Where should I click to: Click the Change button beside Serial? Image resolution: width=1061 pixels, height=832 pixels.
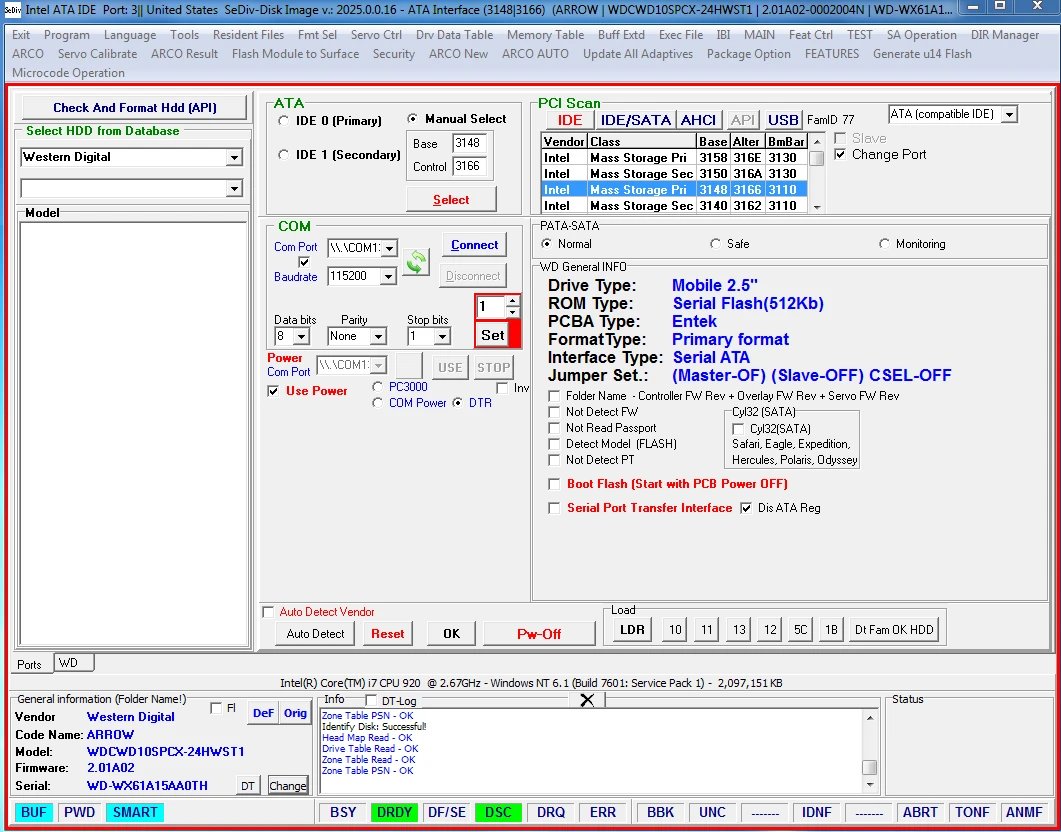pyautogui.click(x=288, y=785)
